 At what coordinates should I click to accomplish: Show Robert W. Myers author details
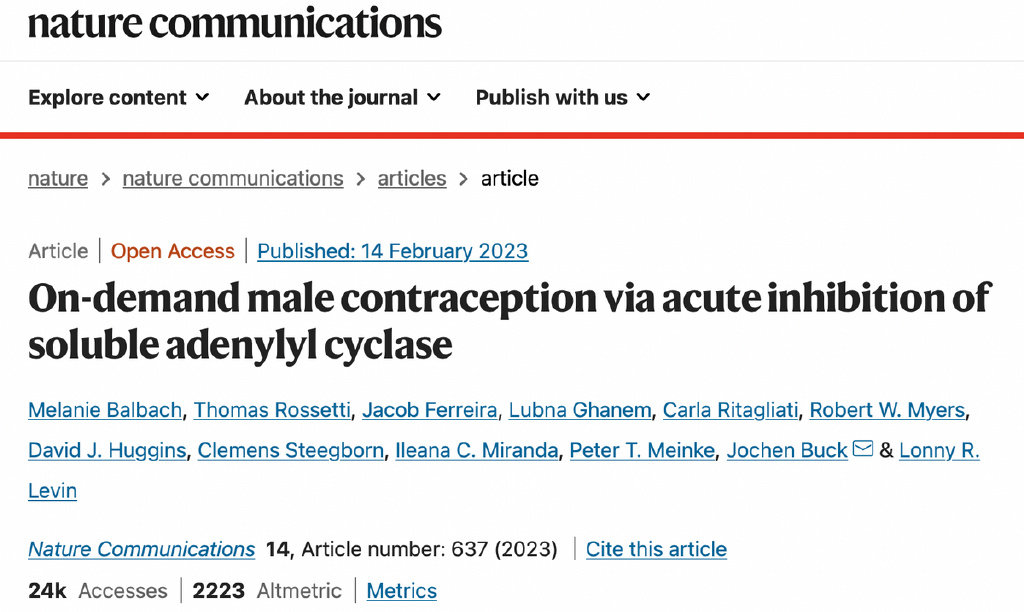pyautogui.click(x=887, y=410)
